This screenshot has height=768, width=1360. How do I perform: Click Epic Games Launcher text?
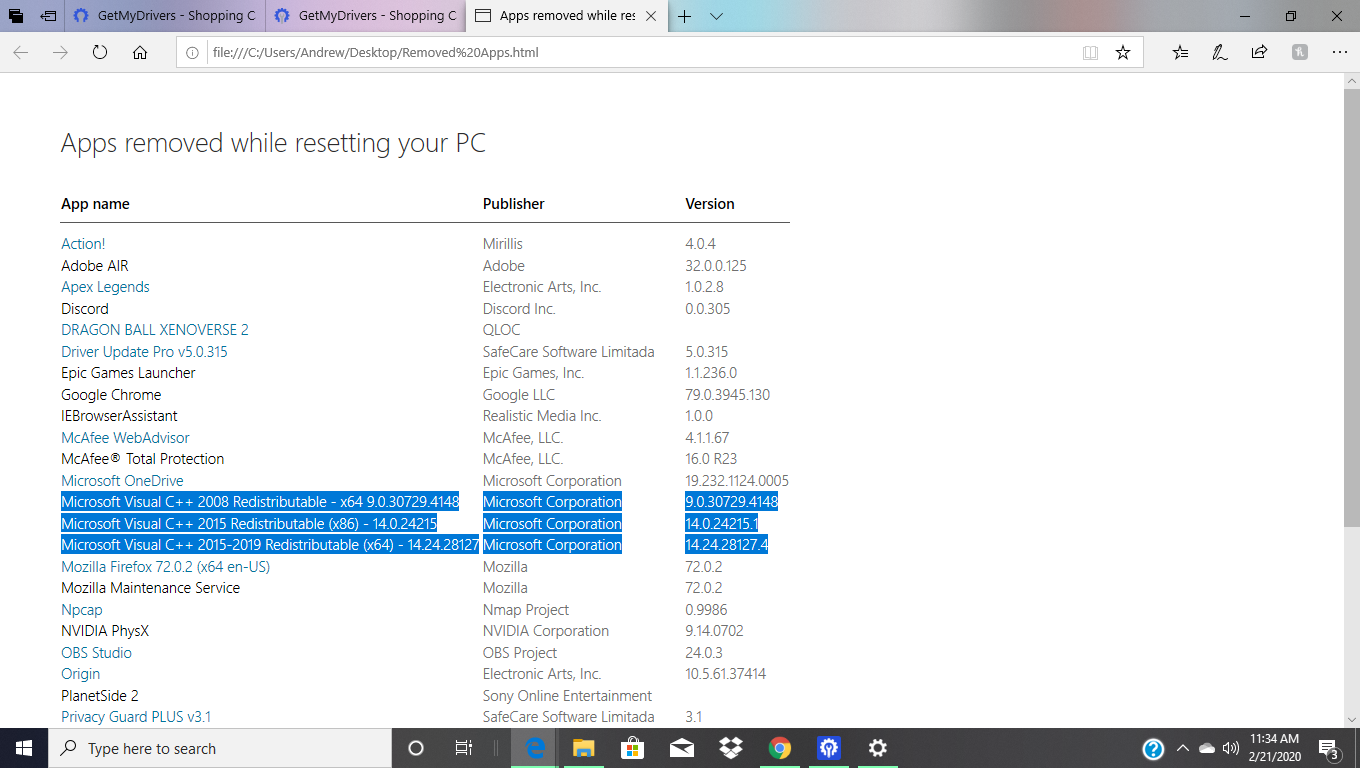128,373
